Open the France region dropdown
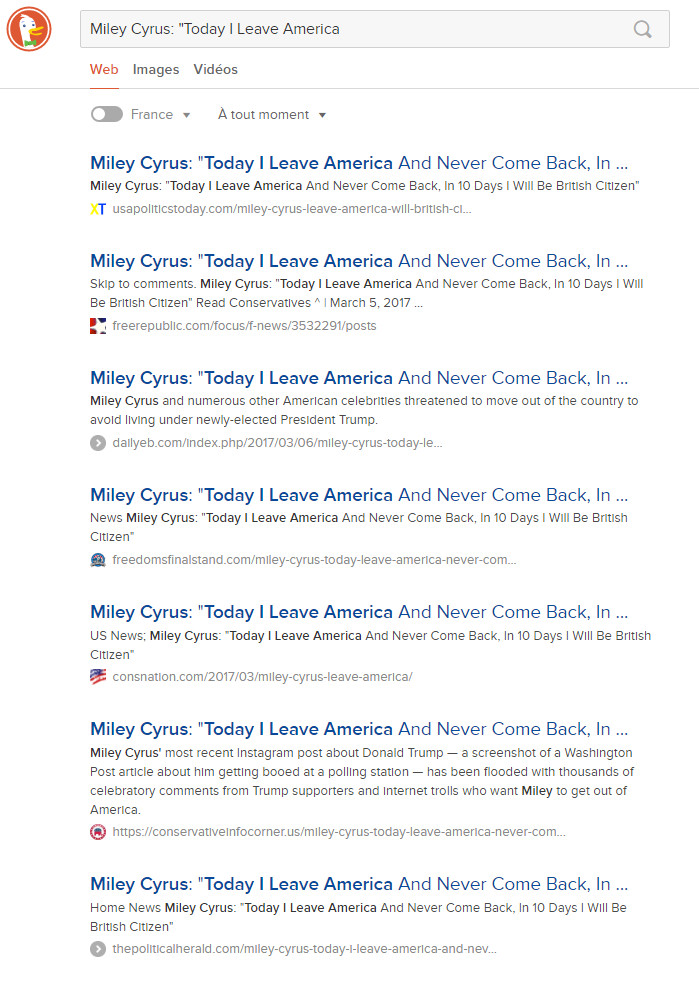This screenshot has width=699, height=981. 161,114
